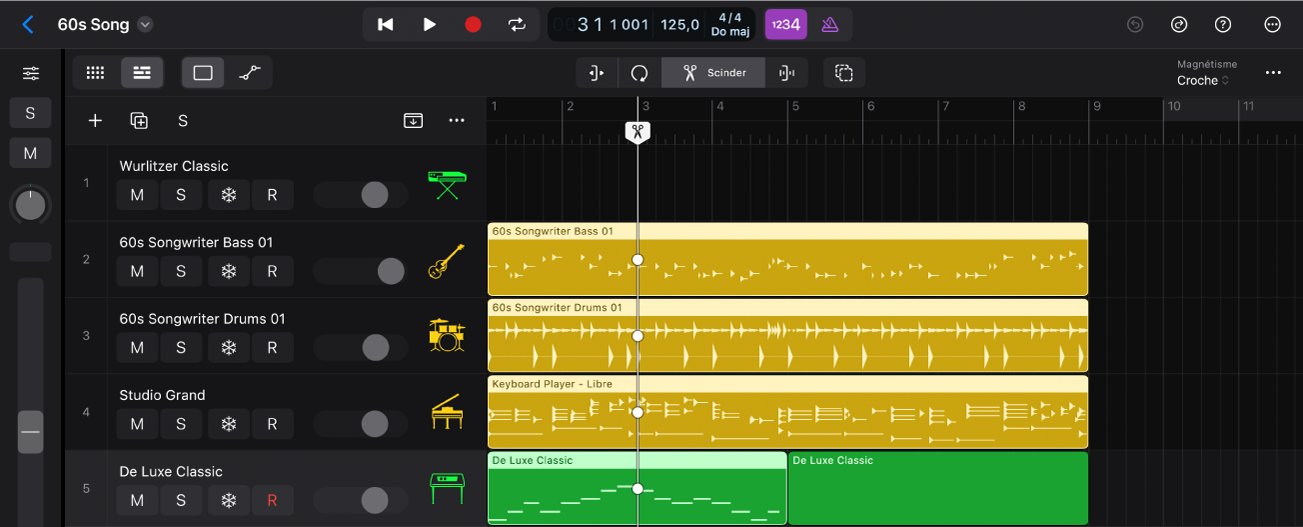Viewport: 1303px width, 527px height.
Task: Open the 4/4 Do maj signature settings
Action: pos(730,24)
